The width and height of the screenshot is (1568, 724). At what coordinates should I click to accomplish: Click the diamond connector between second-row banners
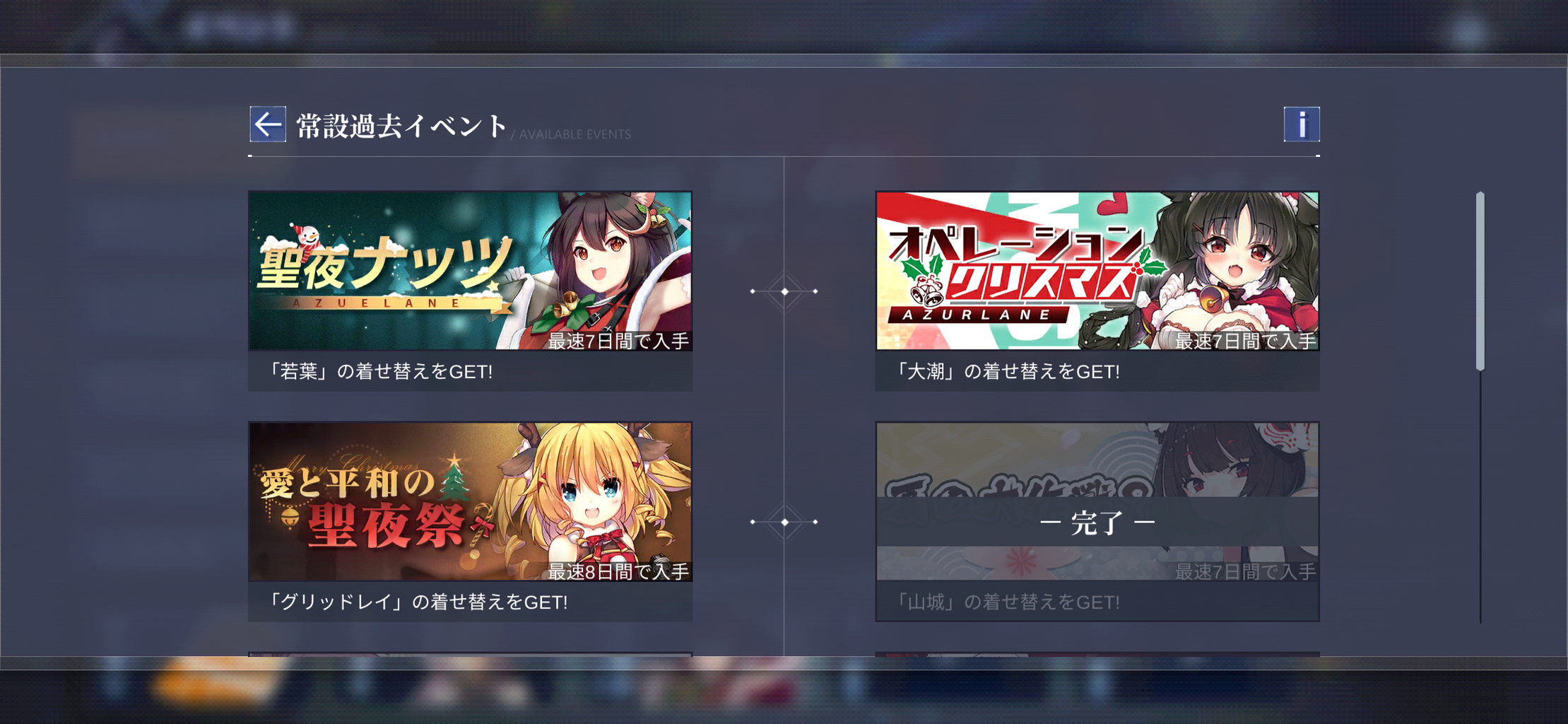(784, 522)
